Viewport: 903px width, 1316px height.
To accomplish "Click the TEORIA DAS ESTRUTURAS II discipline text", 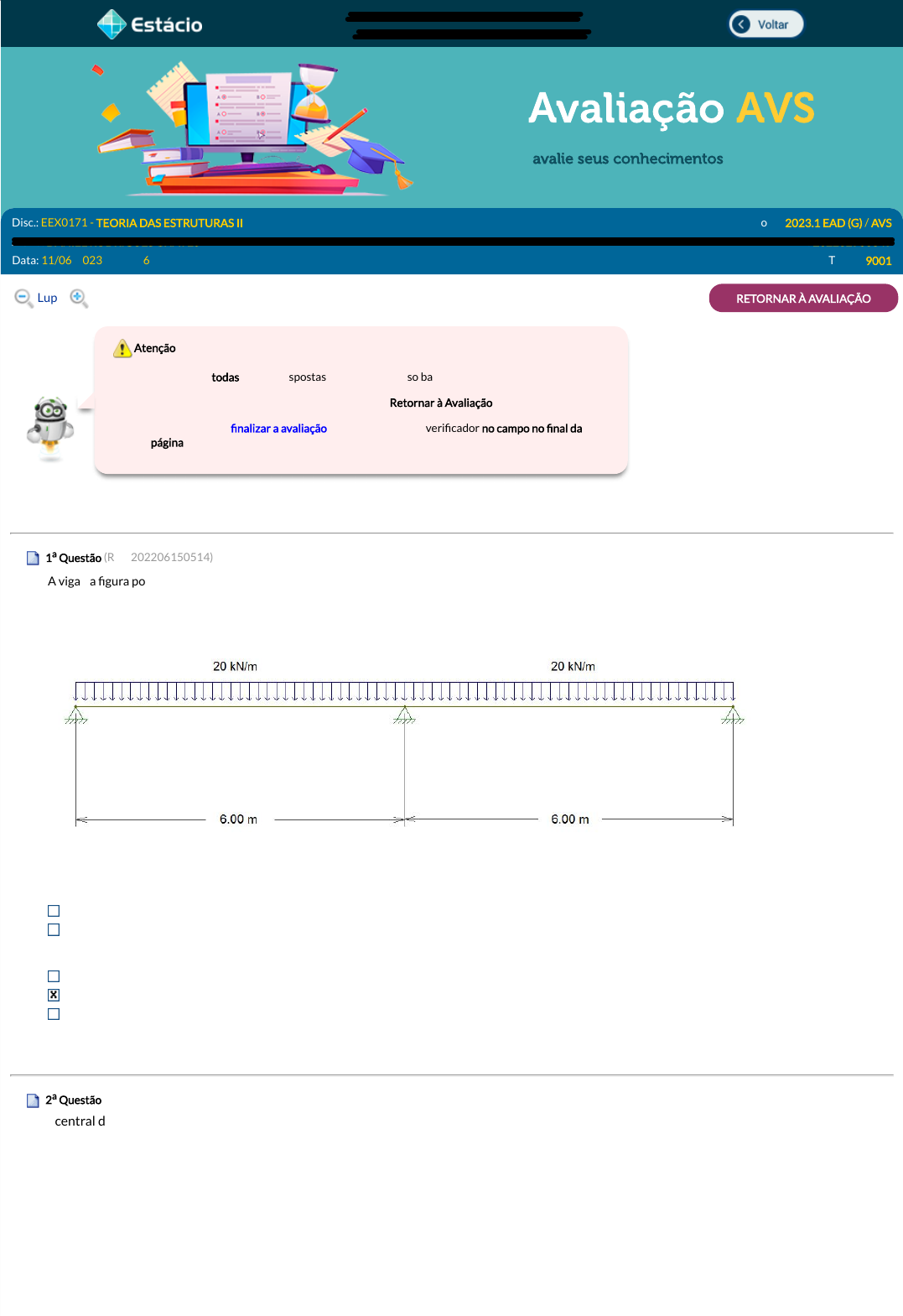I will click(x=169, y=223).
